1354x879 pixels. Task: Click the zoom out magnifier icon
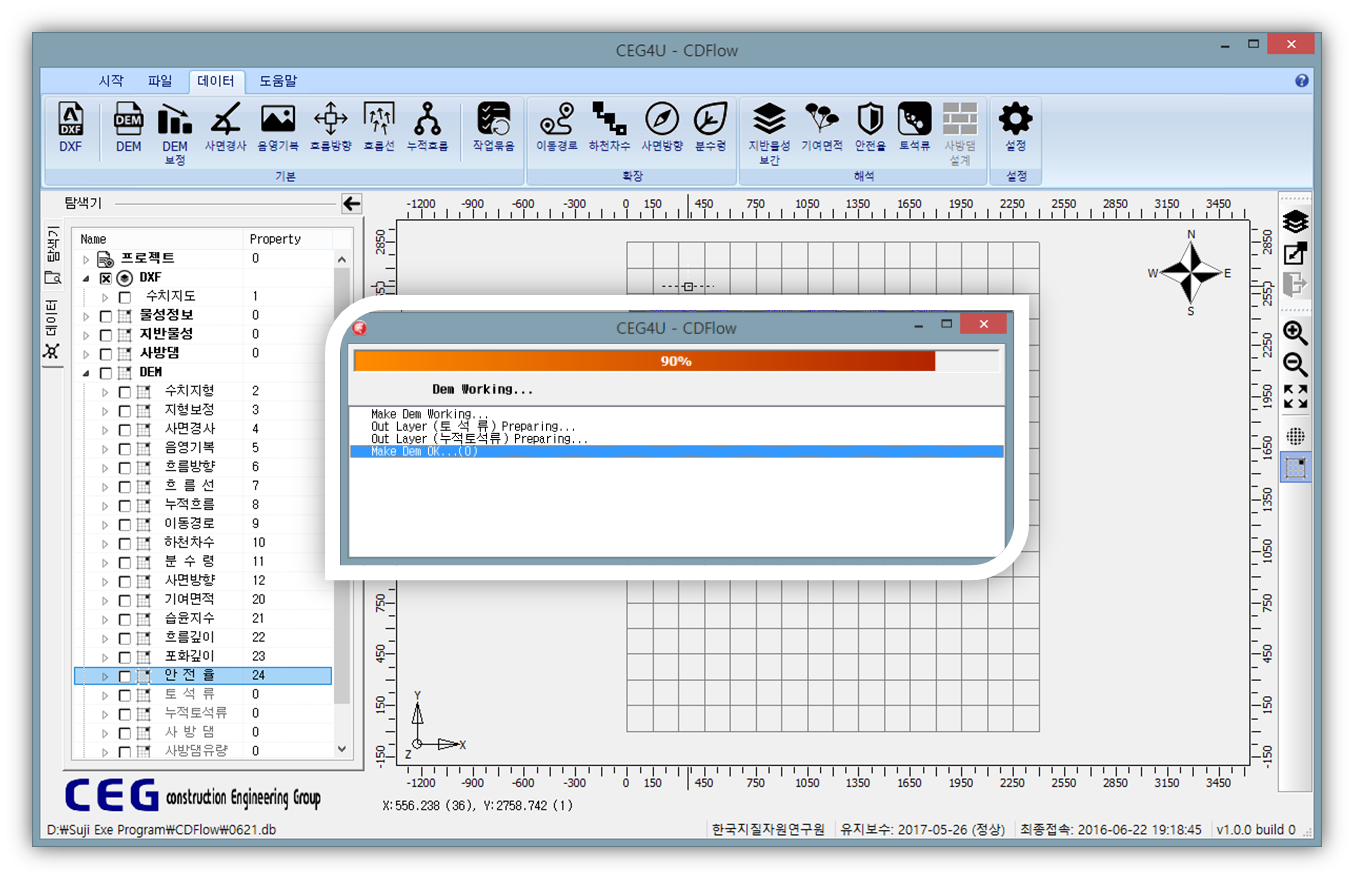(1296, 365)
